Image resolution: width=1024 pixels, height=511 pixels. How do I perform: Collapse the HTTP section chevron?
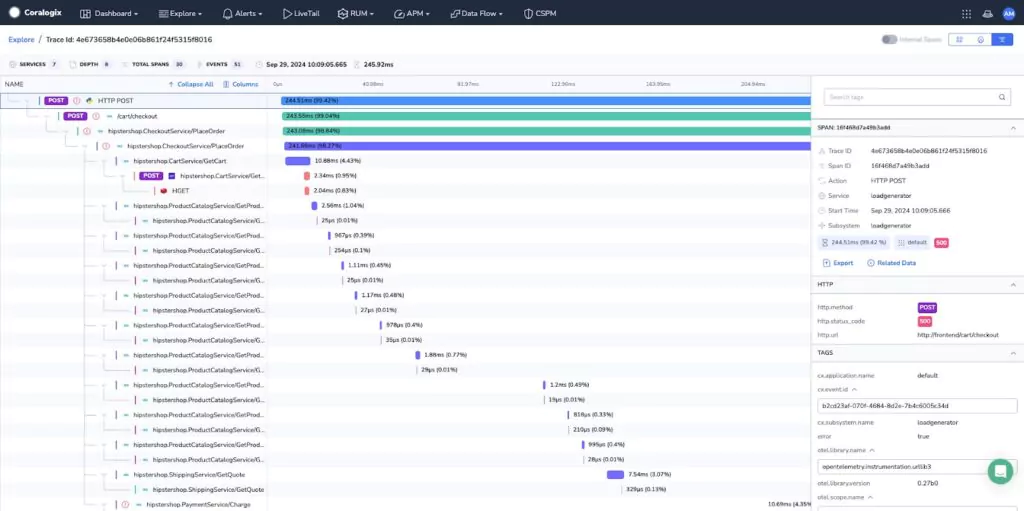point(1013,285)
